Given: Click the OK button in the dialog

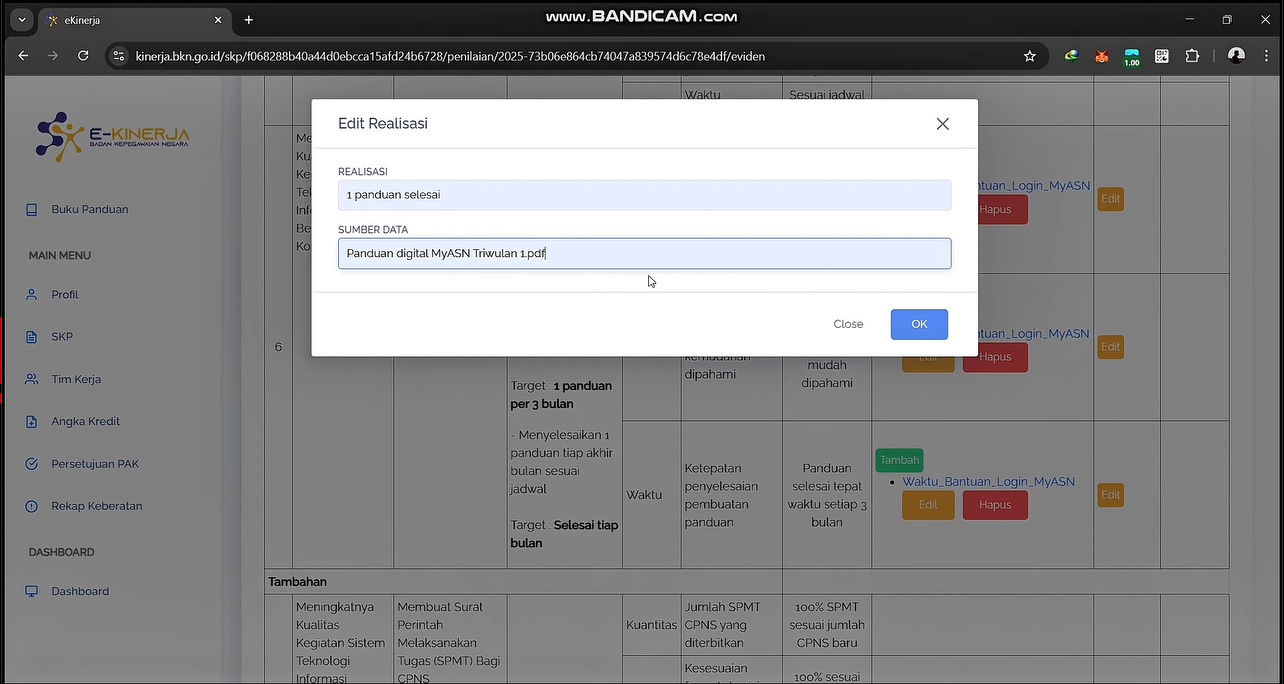Looking at the screenshot, I should click(x=919, y=324).
